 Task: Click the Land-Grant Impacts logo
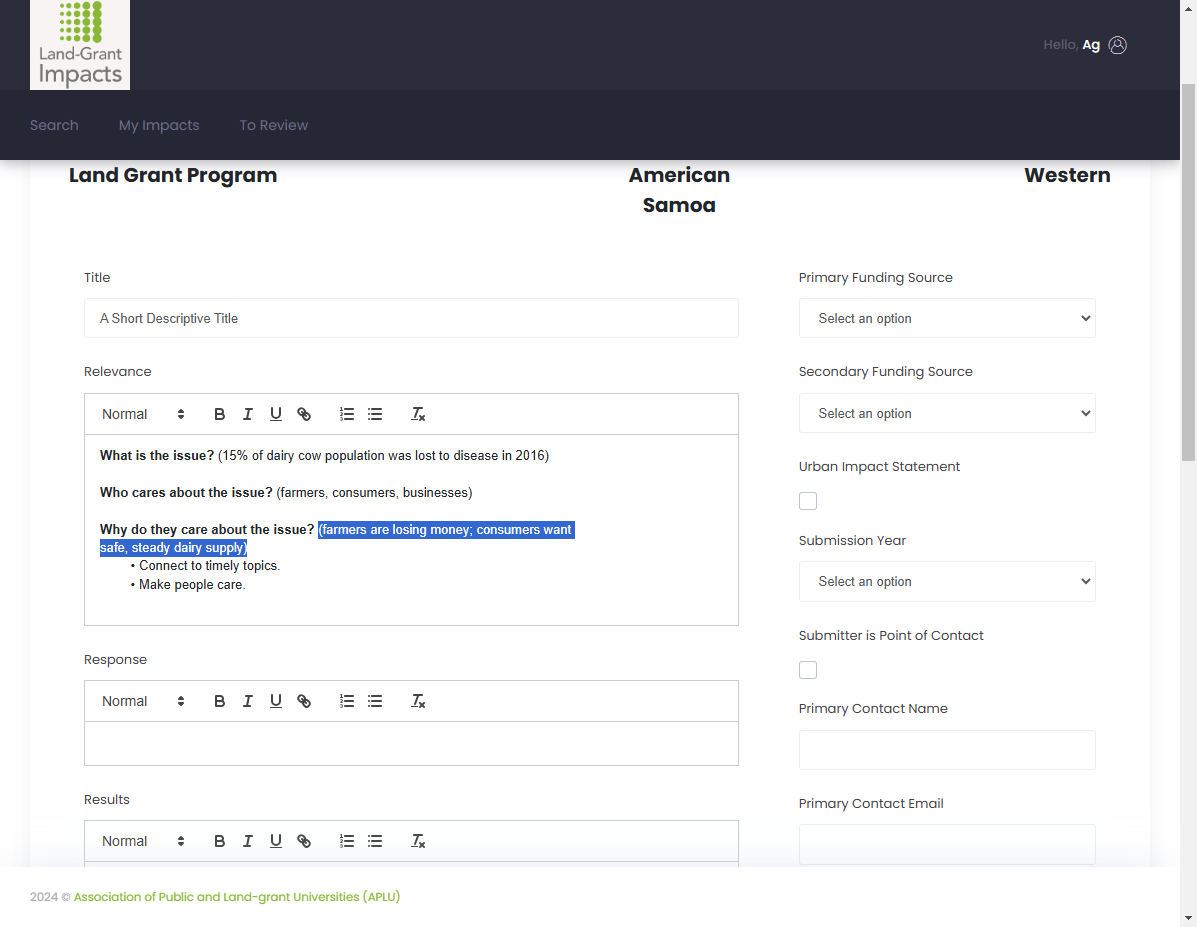pyautogui.click(x=79, y=44)
